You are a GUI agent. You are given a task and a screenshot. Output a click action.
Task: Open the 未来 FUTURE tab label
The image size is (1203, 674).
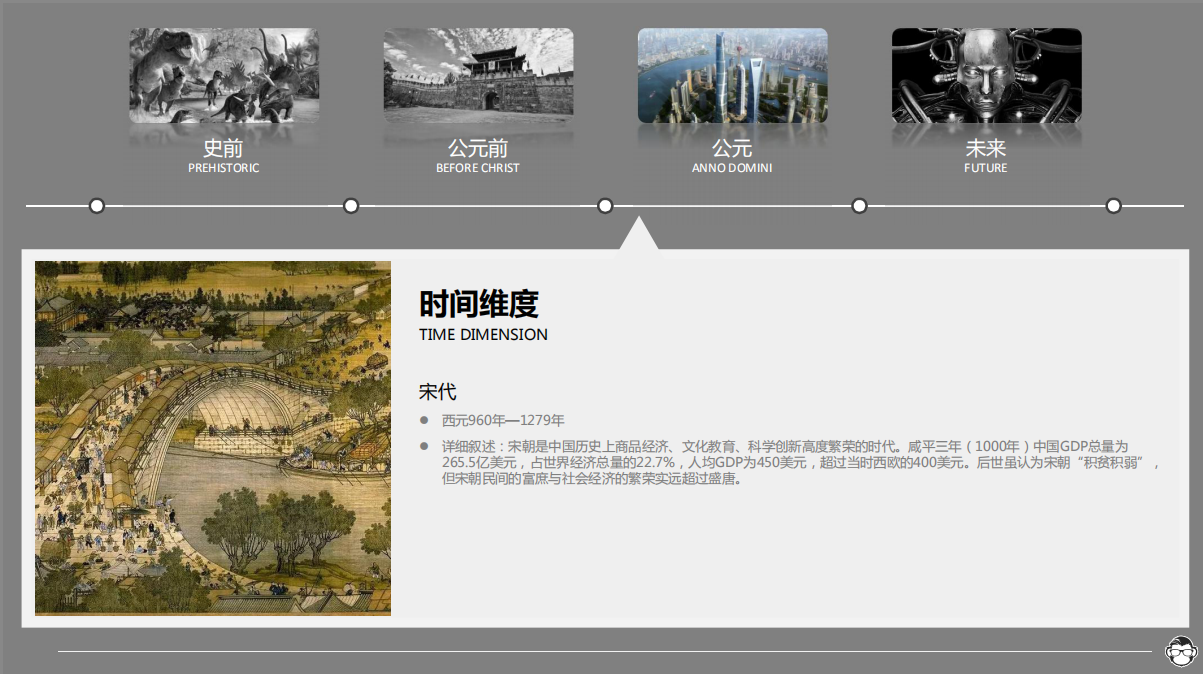(x=986, y=156)
